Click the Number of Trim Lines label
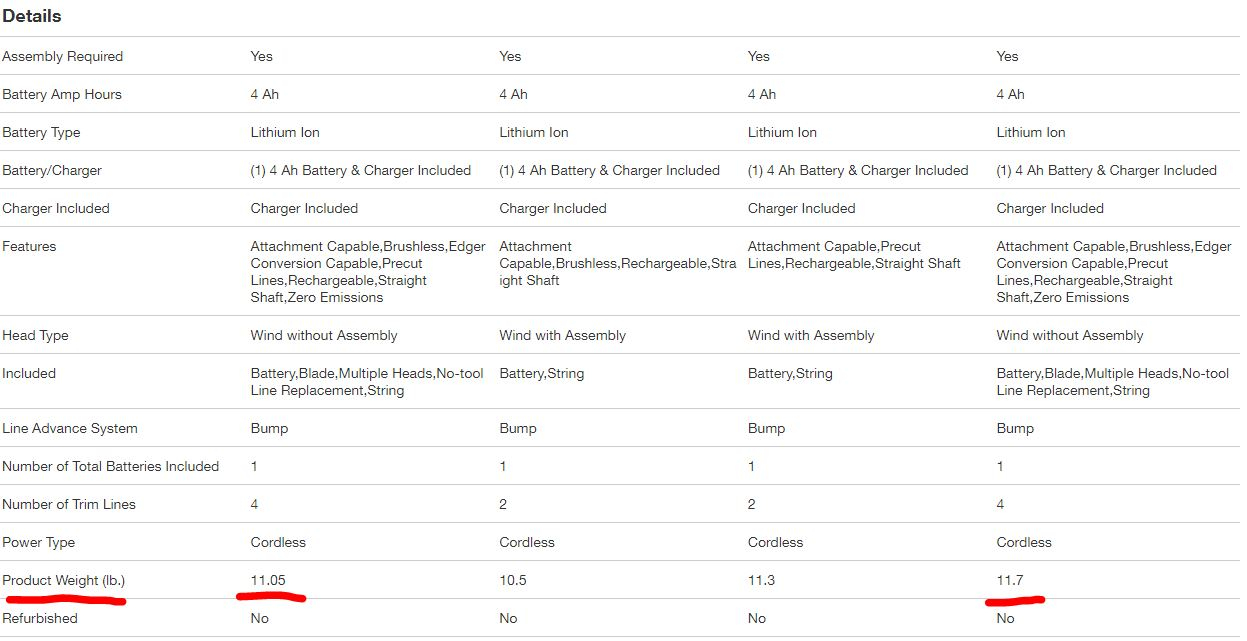 tap(69, 504)
